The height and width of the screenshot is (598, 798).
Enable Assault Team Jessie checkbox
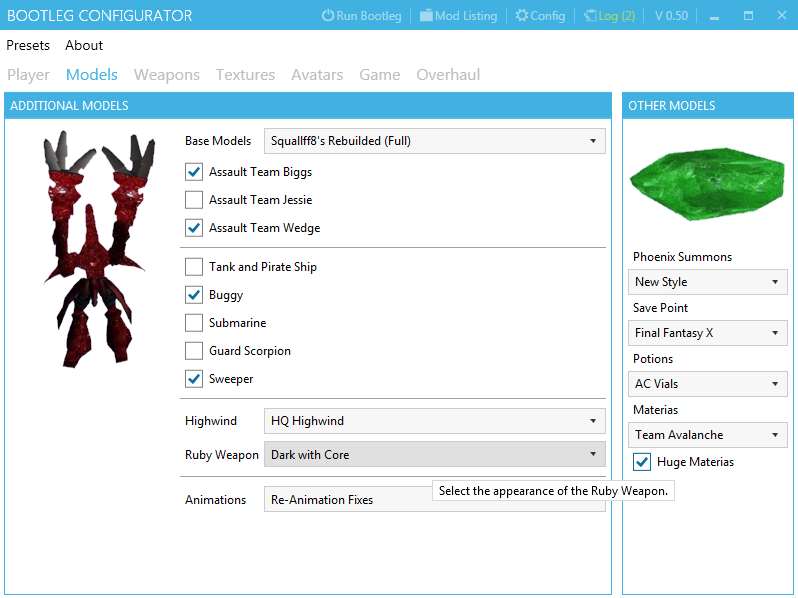click(194, 200)
